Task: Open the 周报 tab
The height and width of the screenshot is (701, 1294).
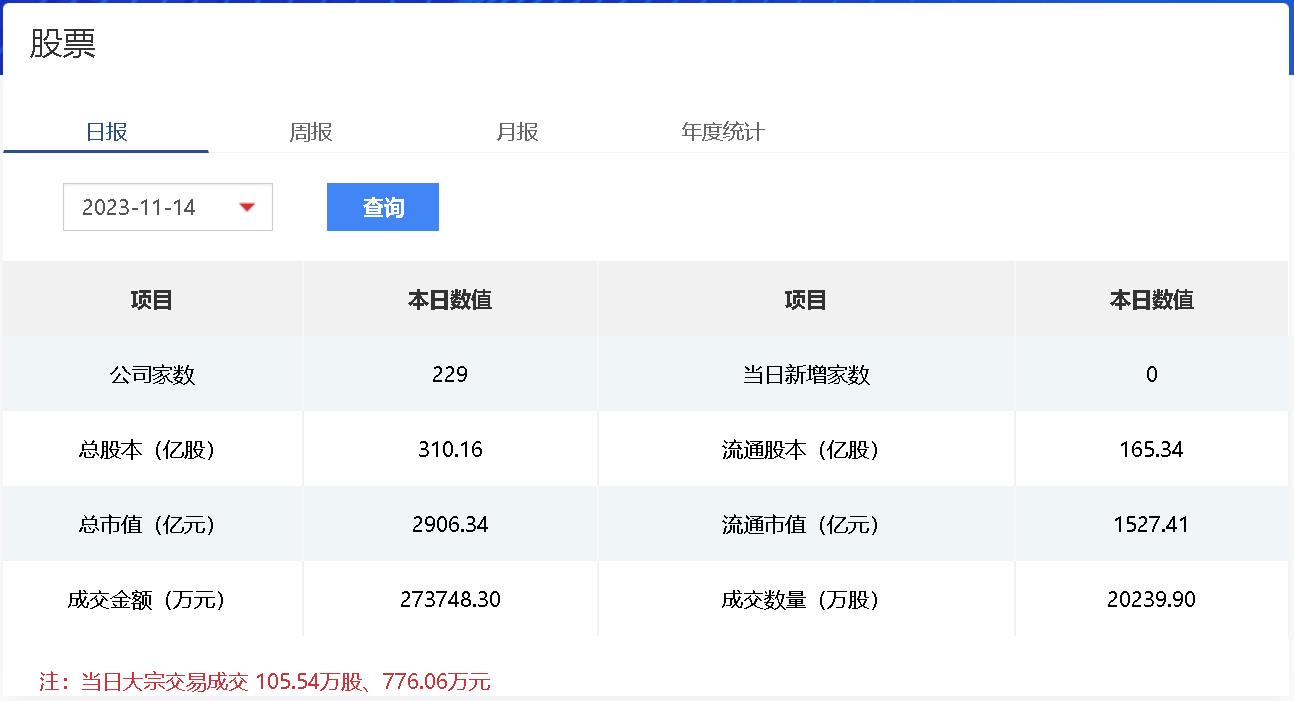Action: tap(311, 132)
